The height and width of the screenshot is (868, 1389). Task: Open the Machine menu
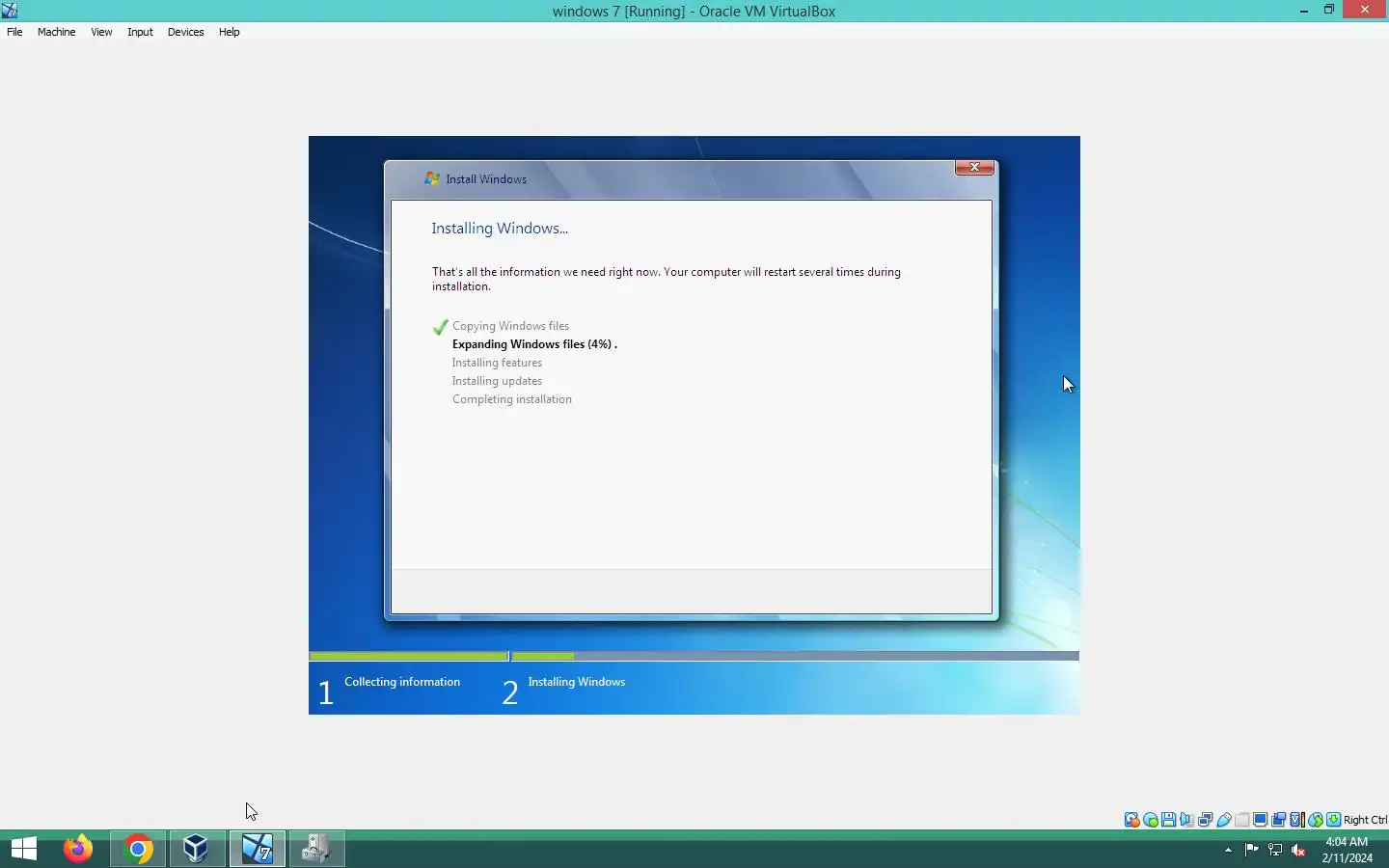point(56,32)
